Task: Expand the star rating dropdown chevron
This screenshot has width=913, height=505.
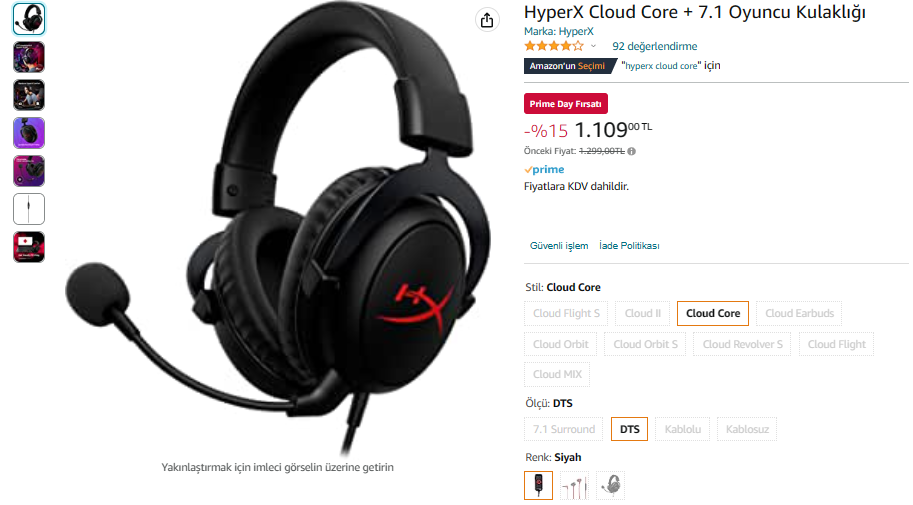Action: (593, 46)
